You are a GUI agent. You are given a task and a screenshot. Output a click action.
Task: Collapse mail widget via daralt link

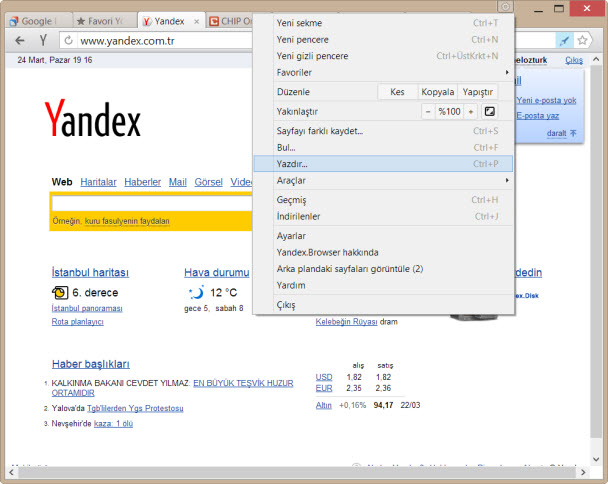pos(556,132)
